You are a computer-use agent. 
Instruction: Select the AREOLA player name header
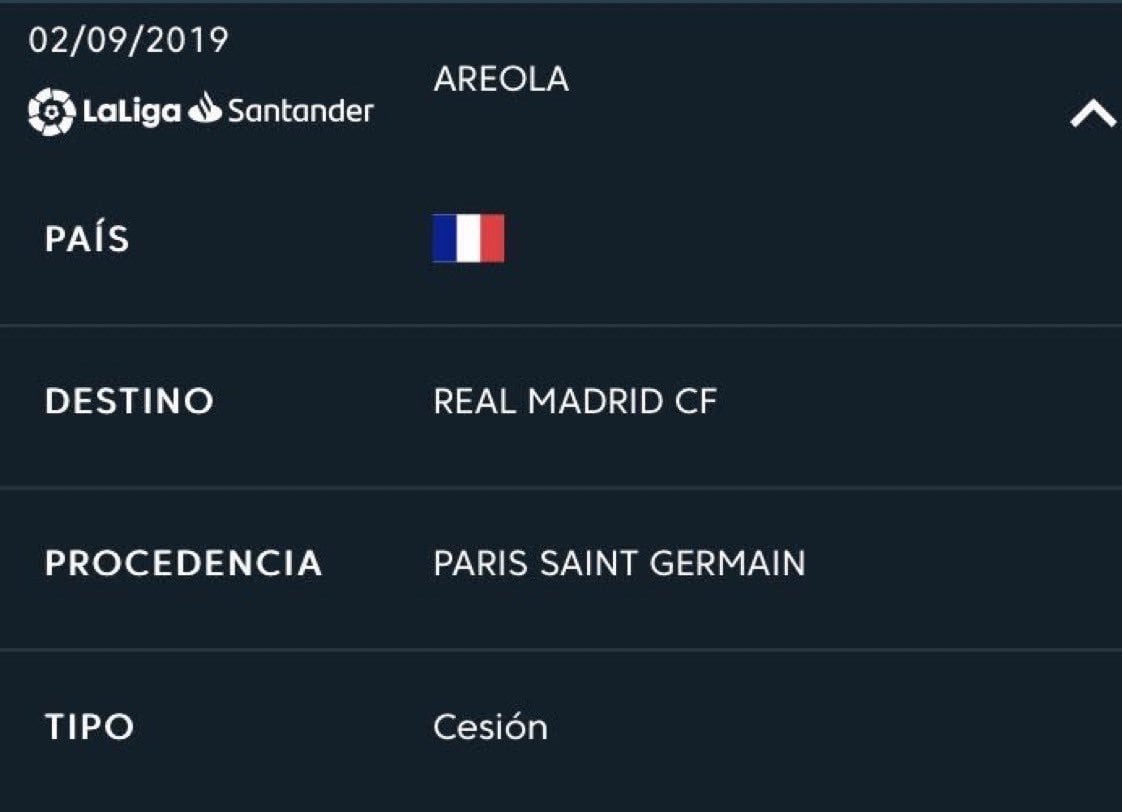click(x=501, y=79)
